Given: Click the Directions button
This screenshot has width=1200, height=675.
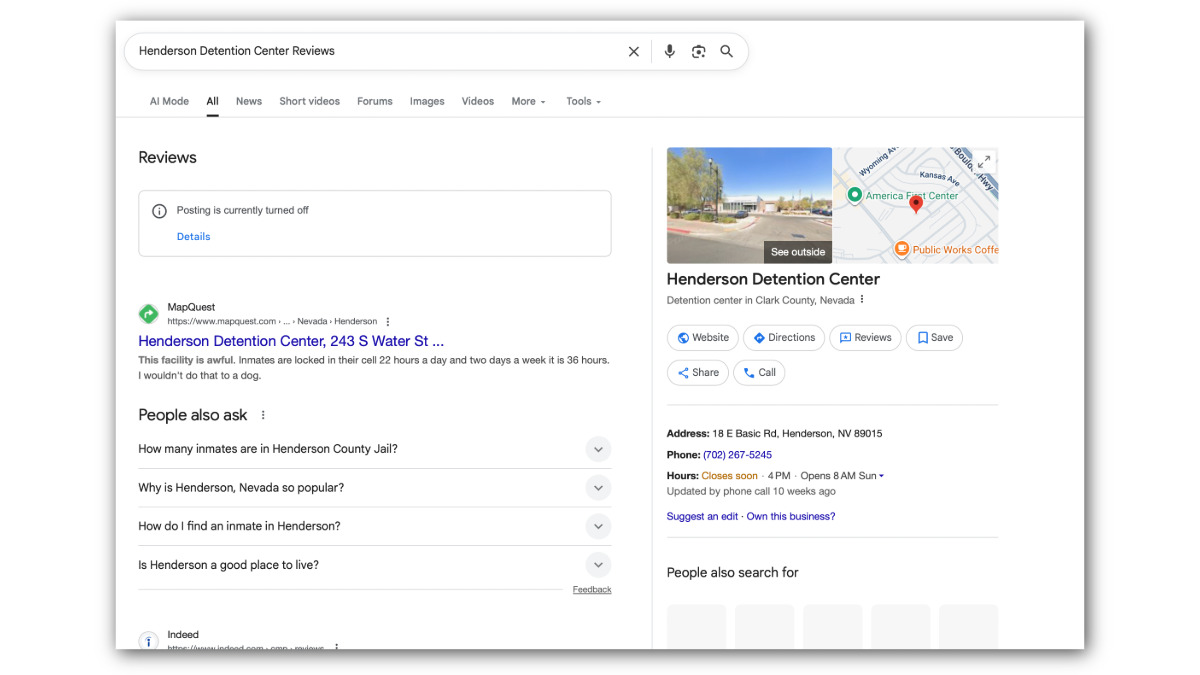Looking at the screenshot, I should [x=785, y=338].
